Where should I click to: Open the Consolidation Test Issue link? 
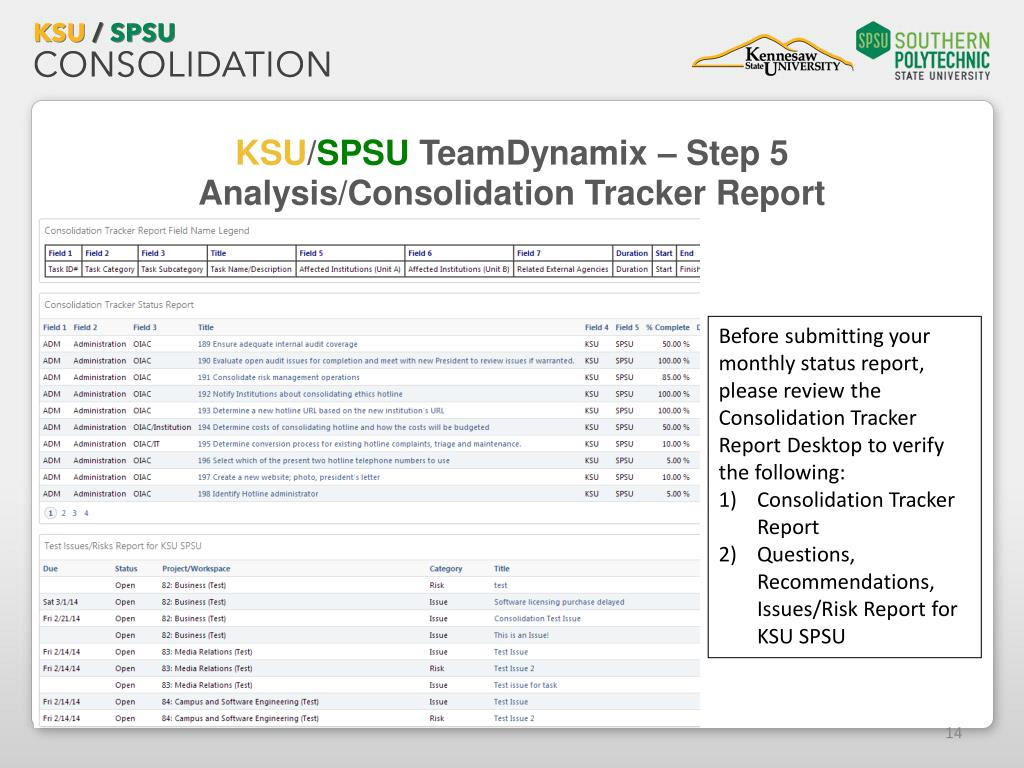pyautogui.click(x=537, y=618)
